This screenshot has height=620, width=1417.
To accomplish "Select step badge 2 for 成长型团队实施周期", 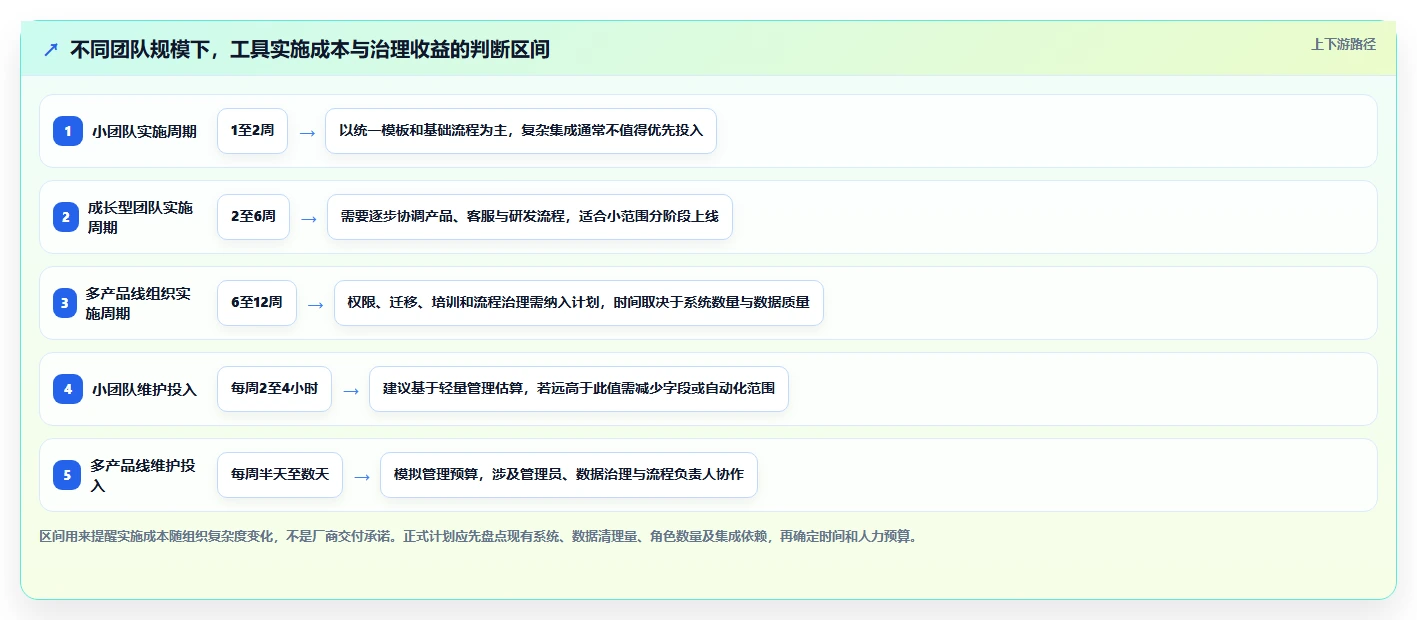I will 68,217.
